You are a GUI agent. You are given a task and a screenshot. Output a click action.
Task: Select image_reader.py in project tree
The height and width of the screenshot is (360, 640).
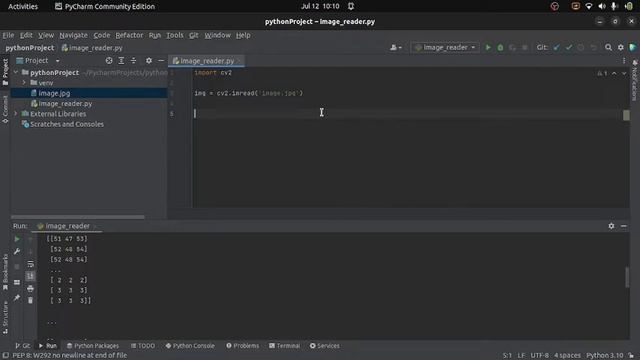point(65,104)
